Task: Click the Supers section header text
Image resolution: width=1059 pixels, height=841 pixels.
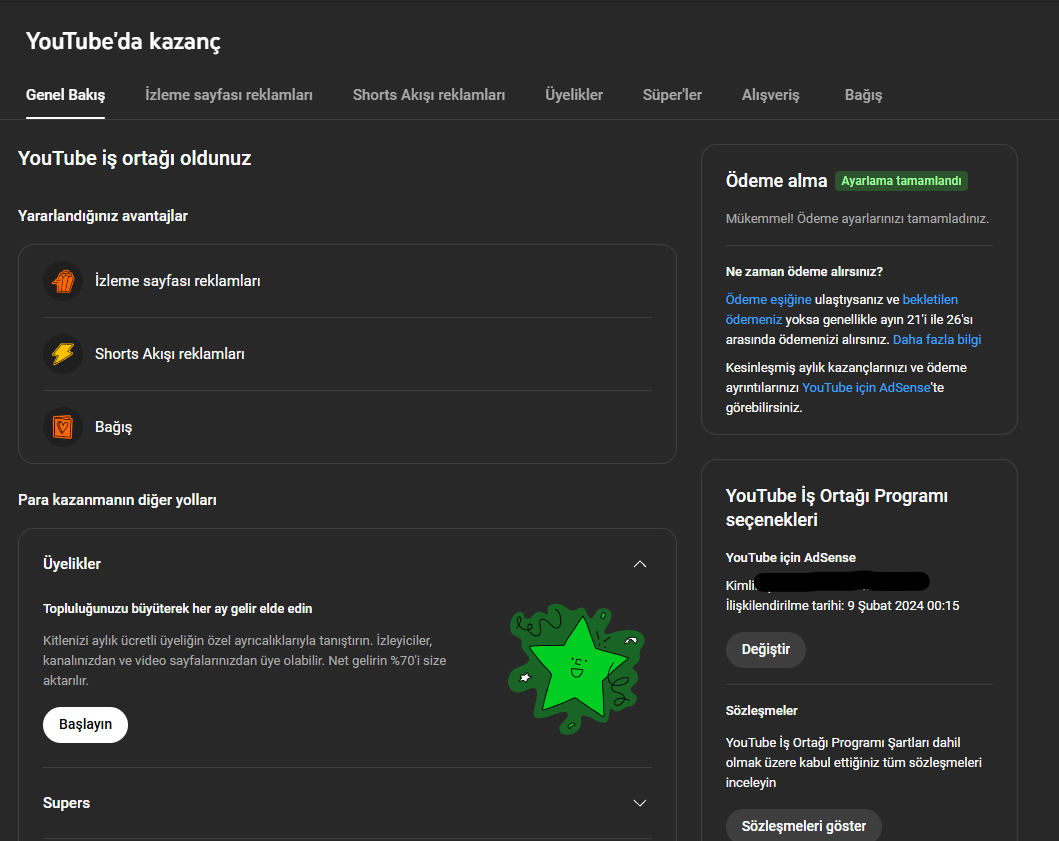Action: pos(66,803)
